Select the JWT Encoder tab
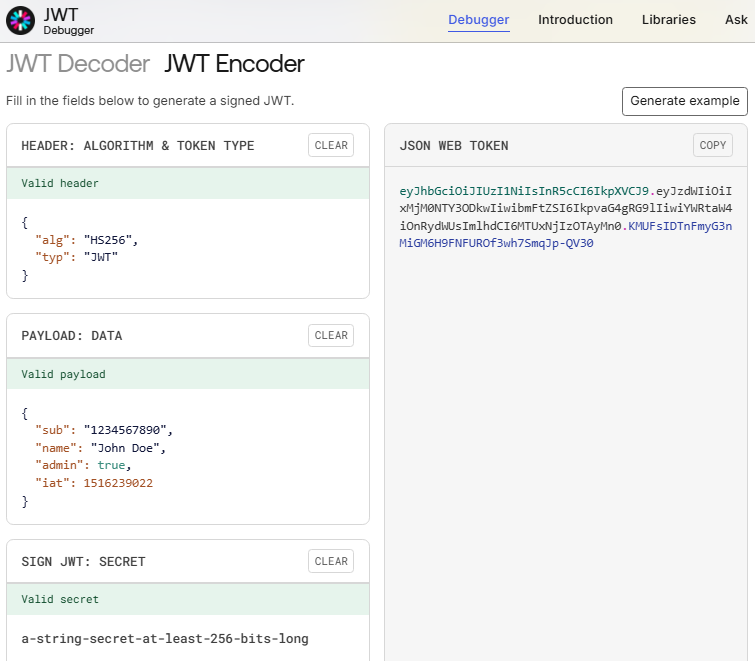Screen dimensions: 755x661 coord(234,64)
